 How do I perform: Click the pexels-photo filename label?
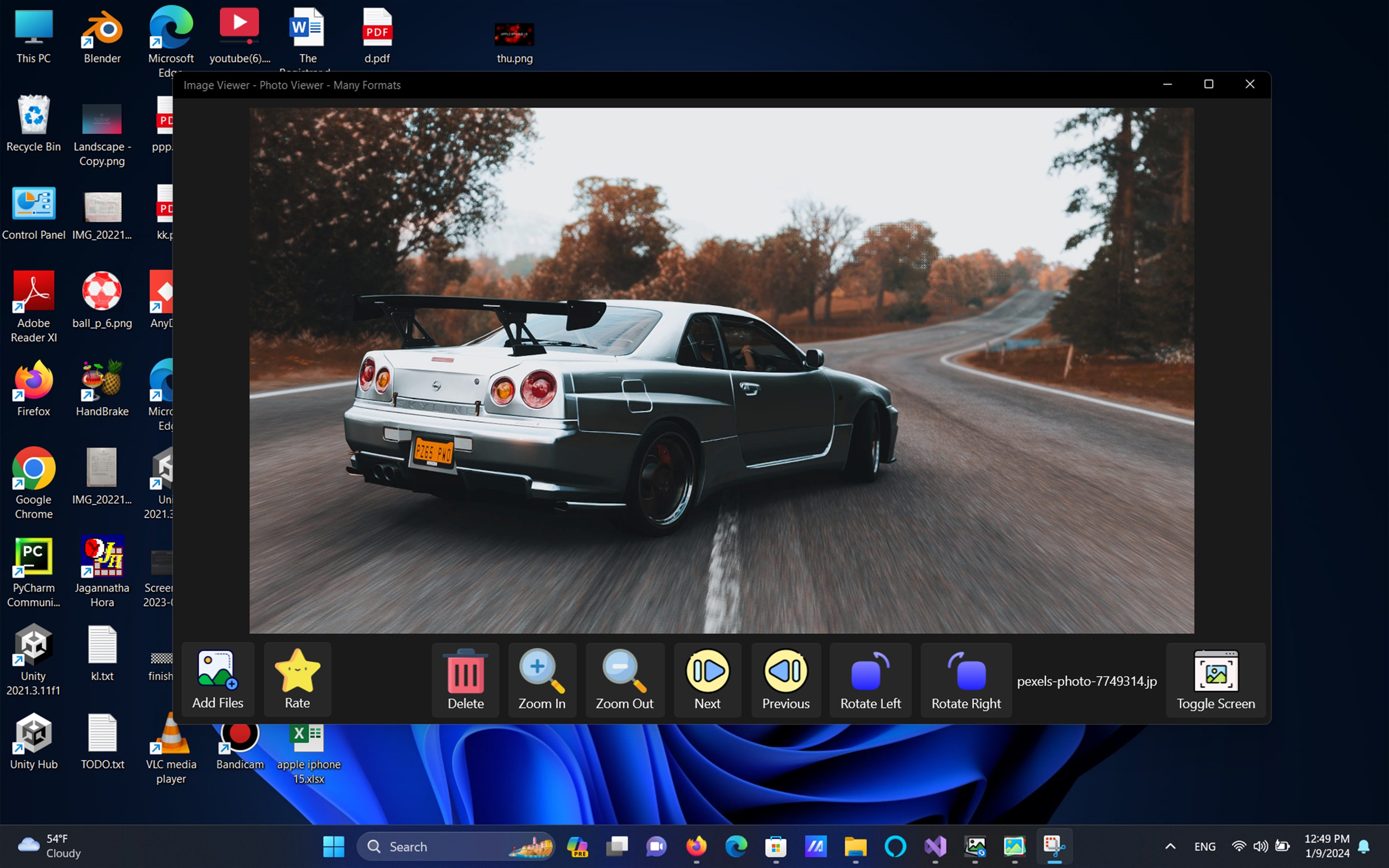click(1087, 681)
